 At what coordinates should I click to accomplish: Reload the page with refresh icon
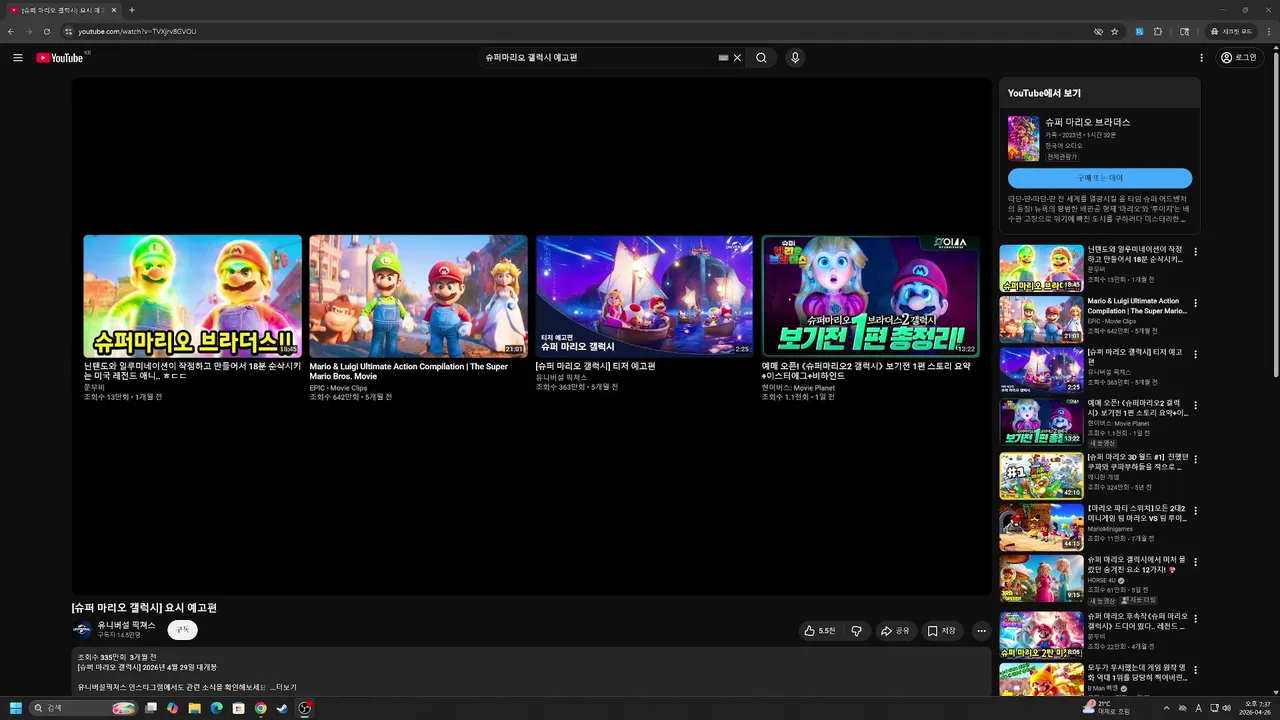click(46, 31)
